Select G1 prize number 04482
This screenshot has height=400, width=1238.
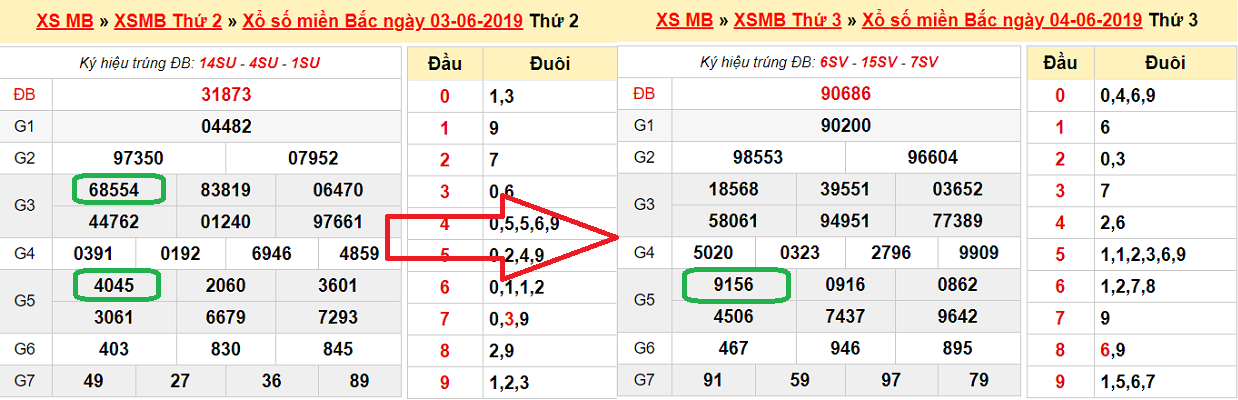point(226,126)
